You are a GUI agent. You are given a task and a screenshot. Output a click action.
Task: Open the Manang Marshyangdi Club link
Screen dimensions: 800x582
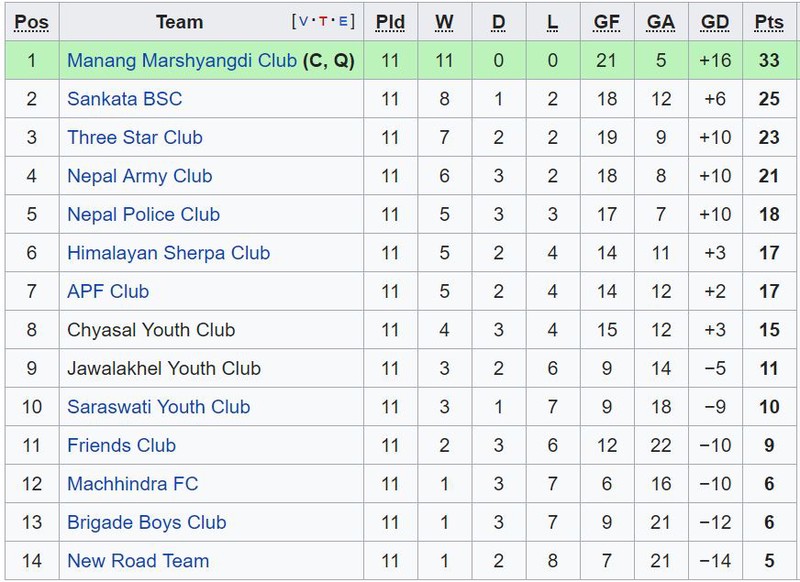182,61
